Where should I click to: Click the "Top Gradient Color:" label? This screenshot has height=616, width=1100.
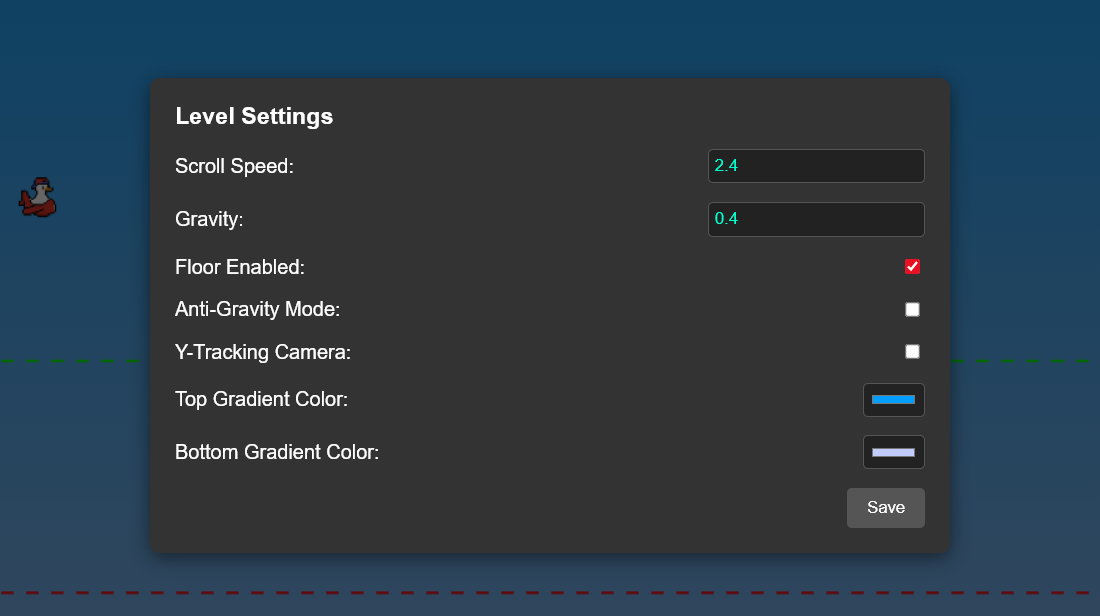[261, 400]
